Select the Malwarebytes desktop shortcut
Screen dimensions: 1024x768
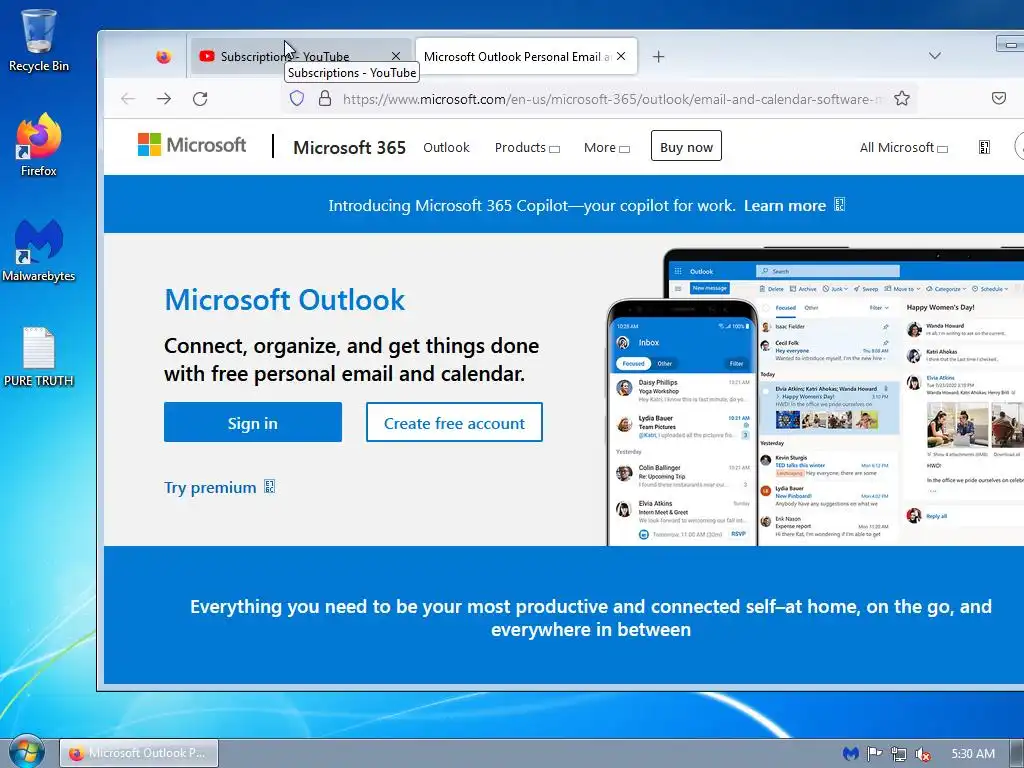[x=39, y=251]
